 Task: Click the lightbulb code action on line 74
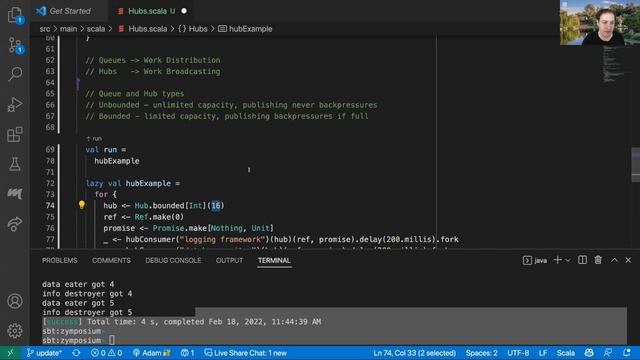(82, 205)
